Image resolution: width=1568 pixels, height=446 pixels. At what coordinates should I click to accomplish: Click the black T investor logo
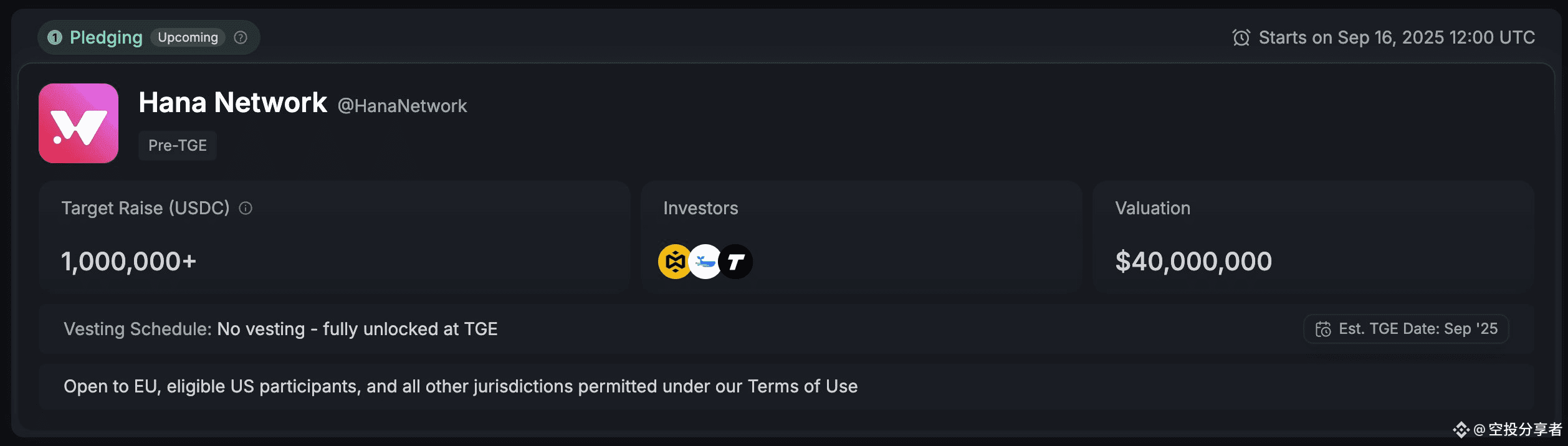click(x=737, y=262)
